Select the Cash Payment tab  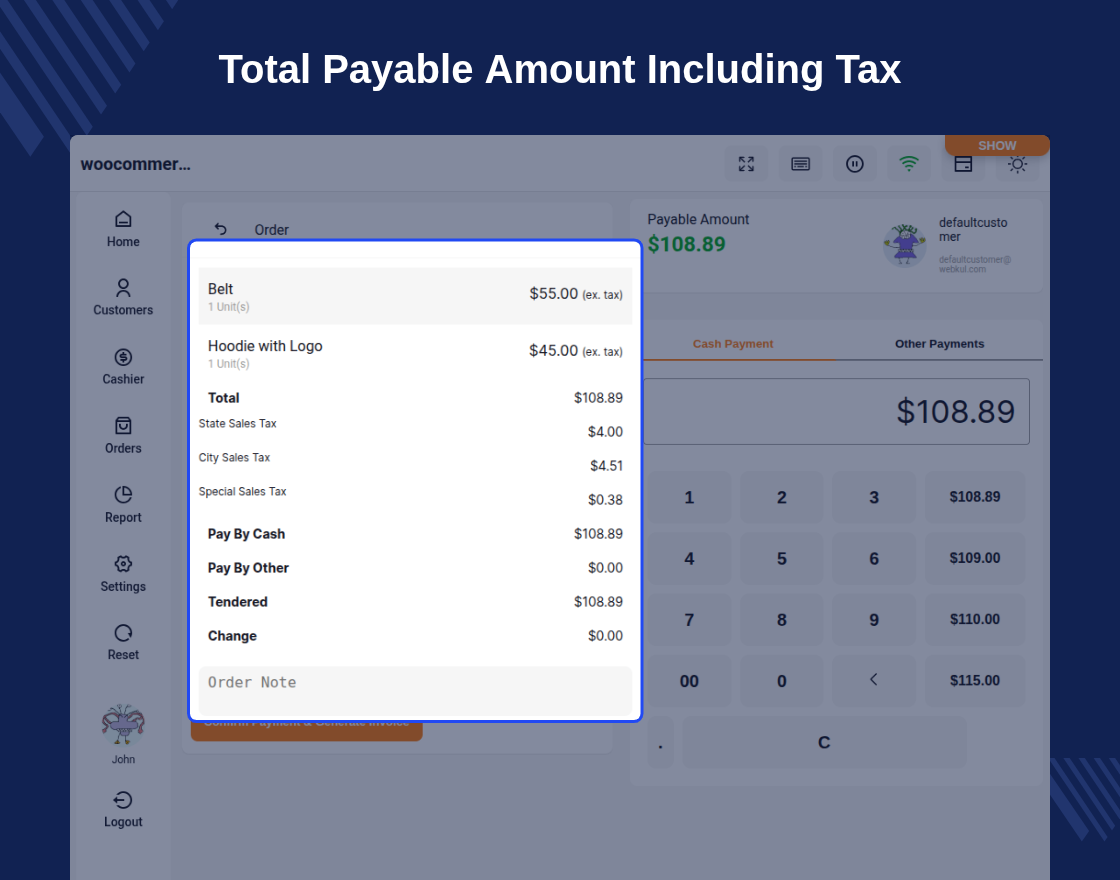(733, 344)
